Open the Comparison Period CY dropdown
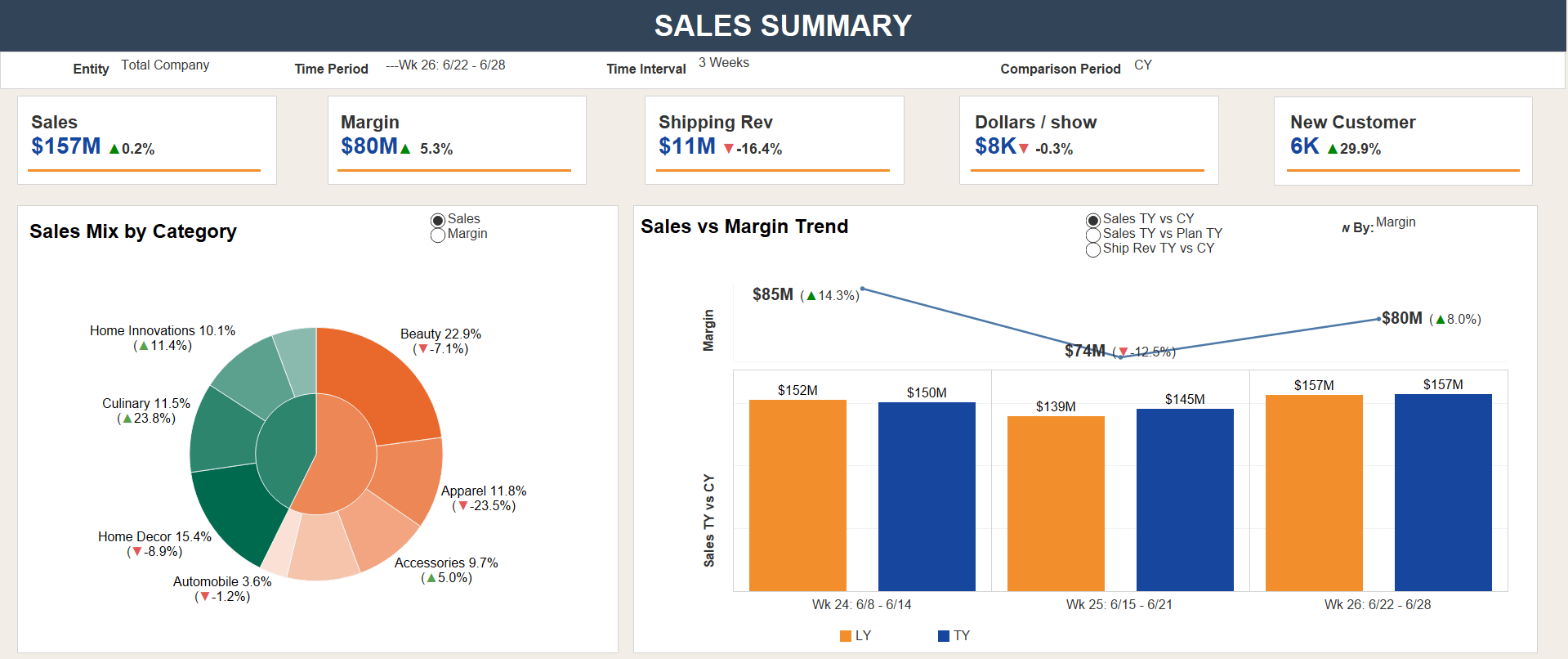Screen dimensions: 1568x659 [1143, 65]
